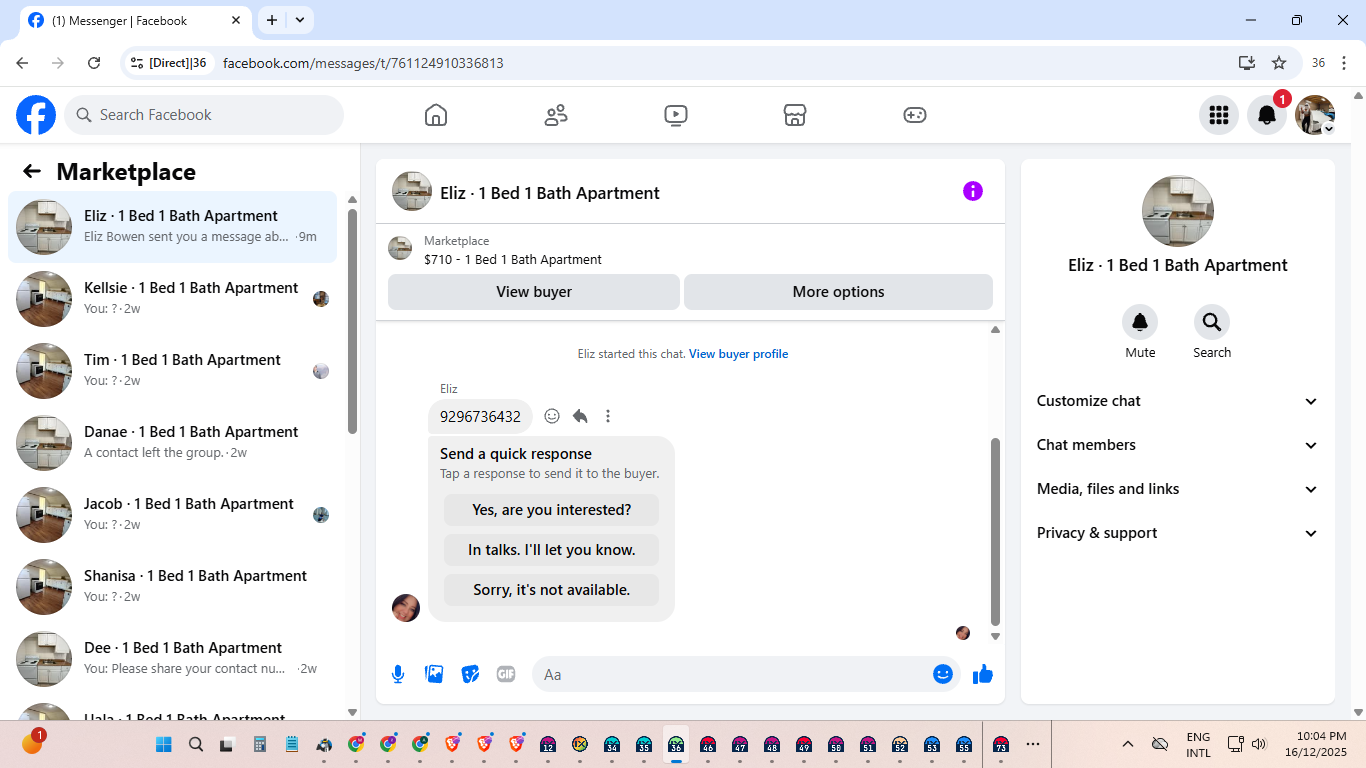This screenshot has height=768, width=1366.
Task: Send quick response "In talks. I'll let you know."
Action: pyautogui.click(x=551, y=550)
